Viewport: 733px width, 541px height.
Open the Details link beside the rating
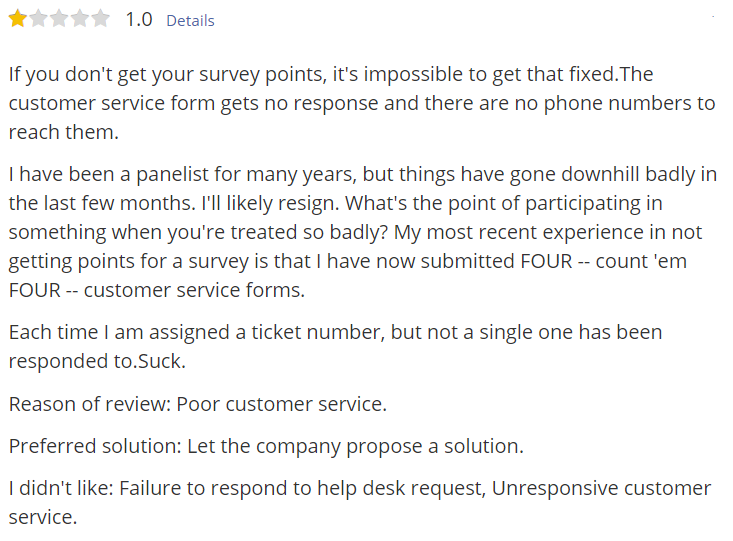click(x=190, y=21)
